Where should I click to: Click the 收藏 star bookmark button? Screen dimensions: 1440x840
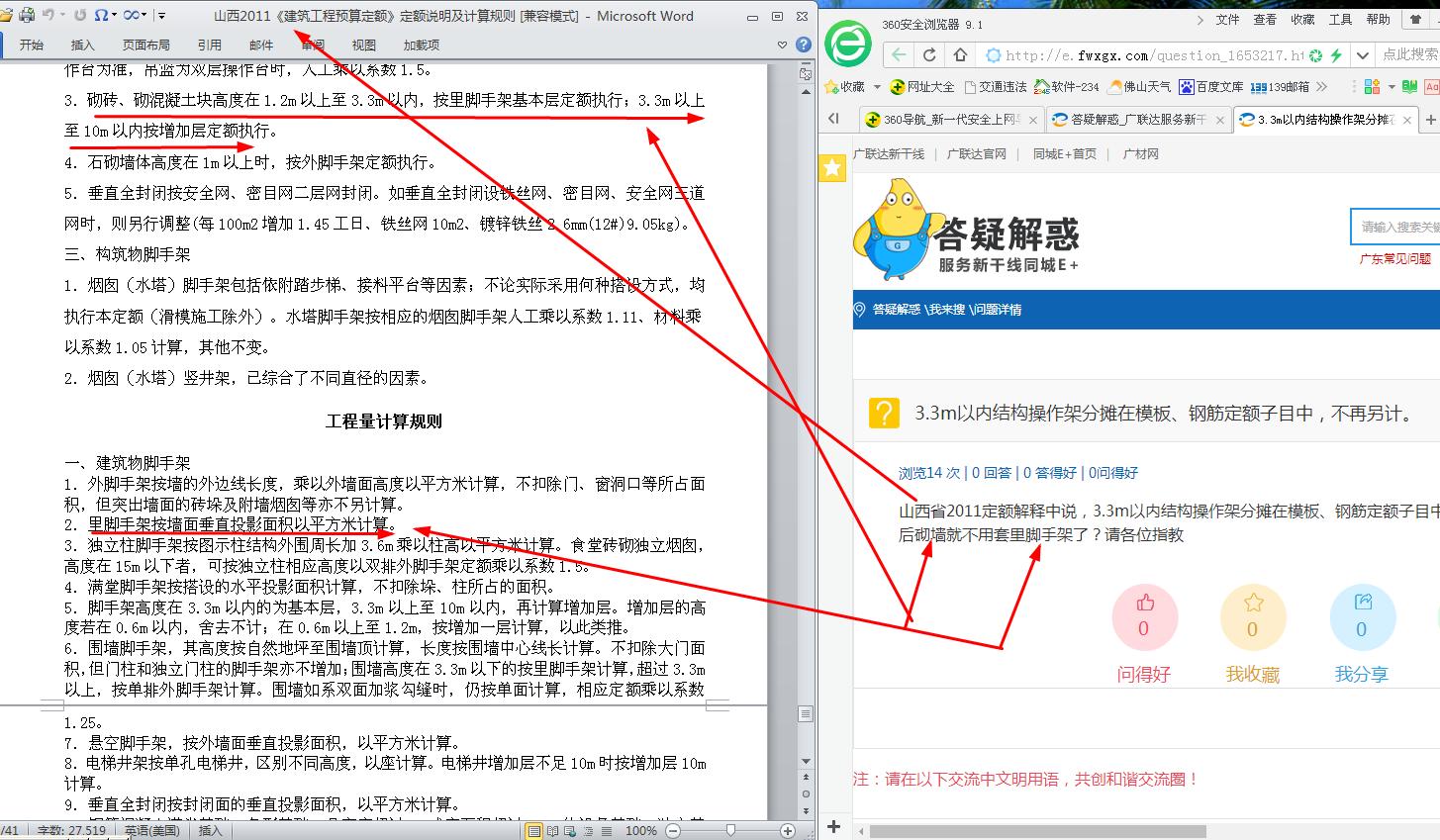[845, 87]
